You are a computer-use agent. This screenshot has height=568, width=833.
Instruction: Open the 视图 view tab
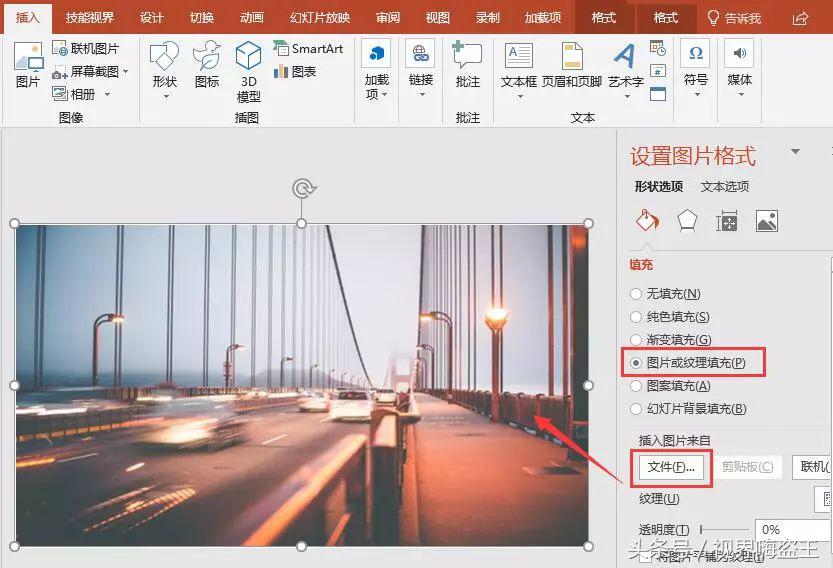pos(438,18)
